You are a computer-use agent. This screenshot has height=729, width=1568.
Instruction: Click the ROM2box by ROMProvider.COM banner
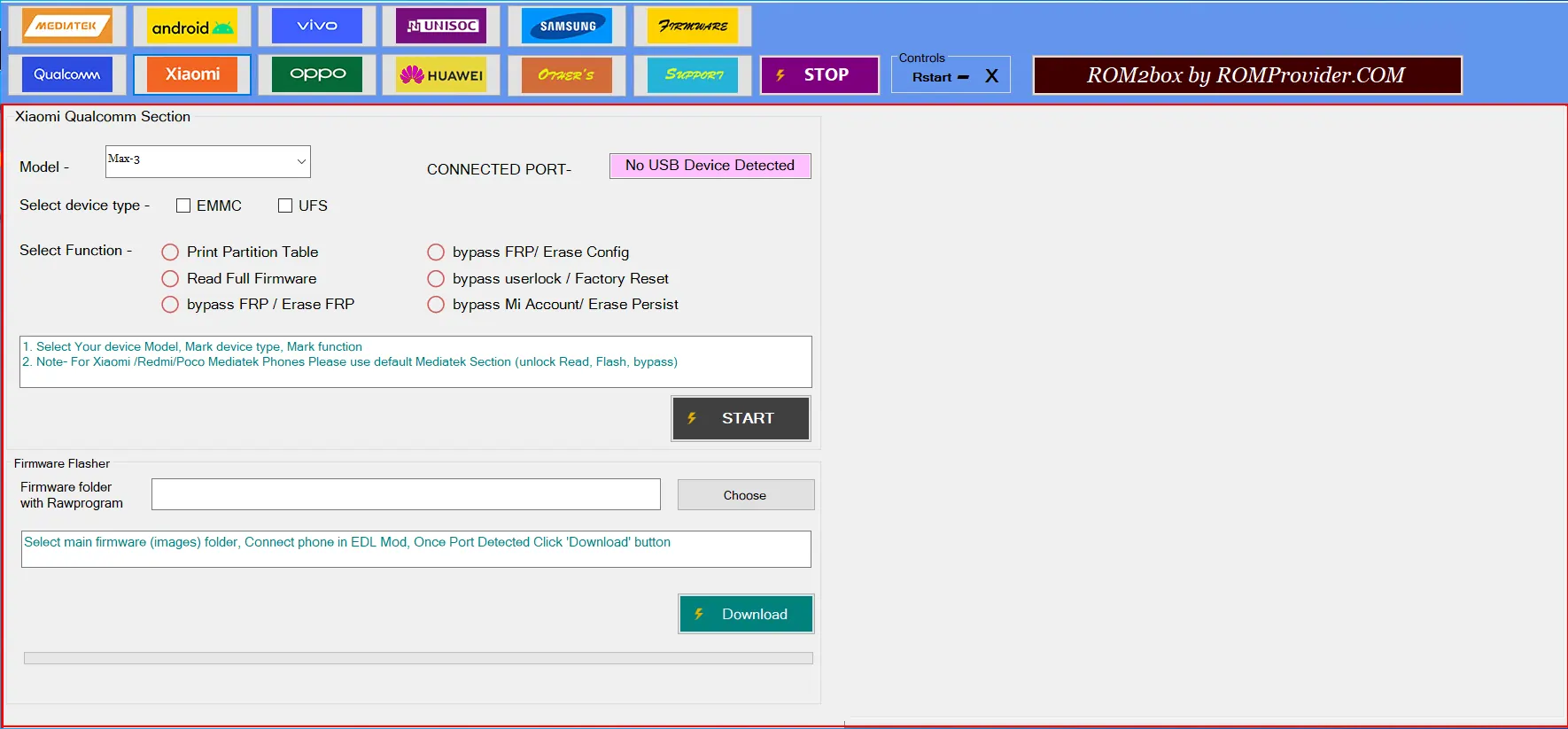tap(1247, 75)
